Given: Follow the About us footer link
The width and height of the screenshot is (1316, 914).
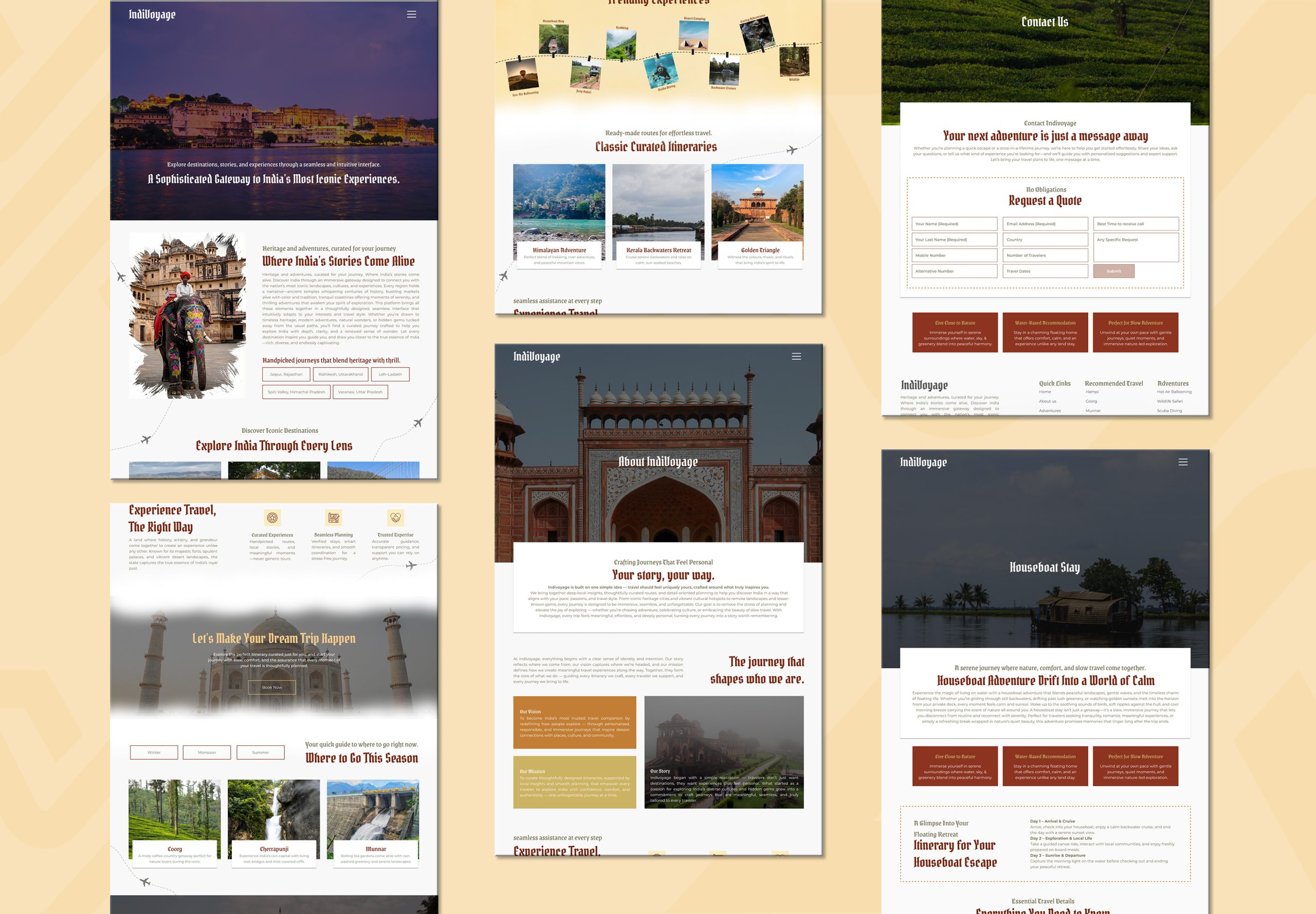Looking at the screenshot, I should click(1048, 401).
